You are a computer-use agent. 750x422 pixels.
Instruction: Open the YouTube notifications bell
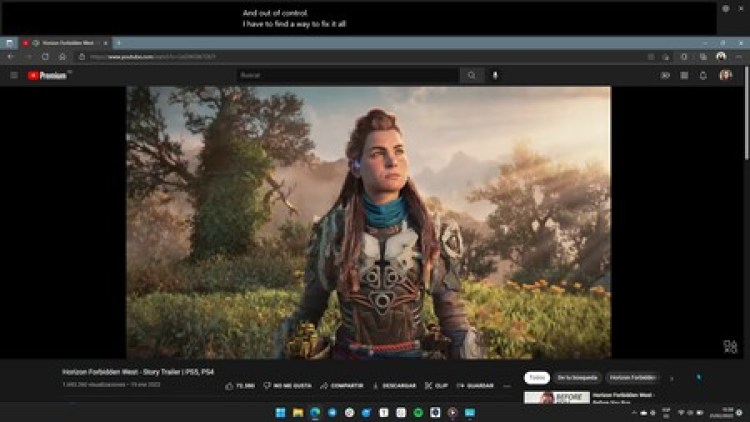703,75
